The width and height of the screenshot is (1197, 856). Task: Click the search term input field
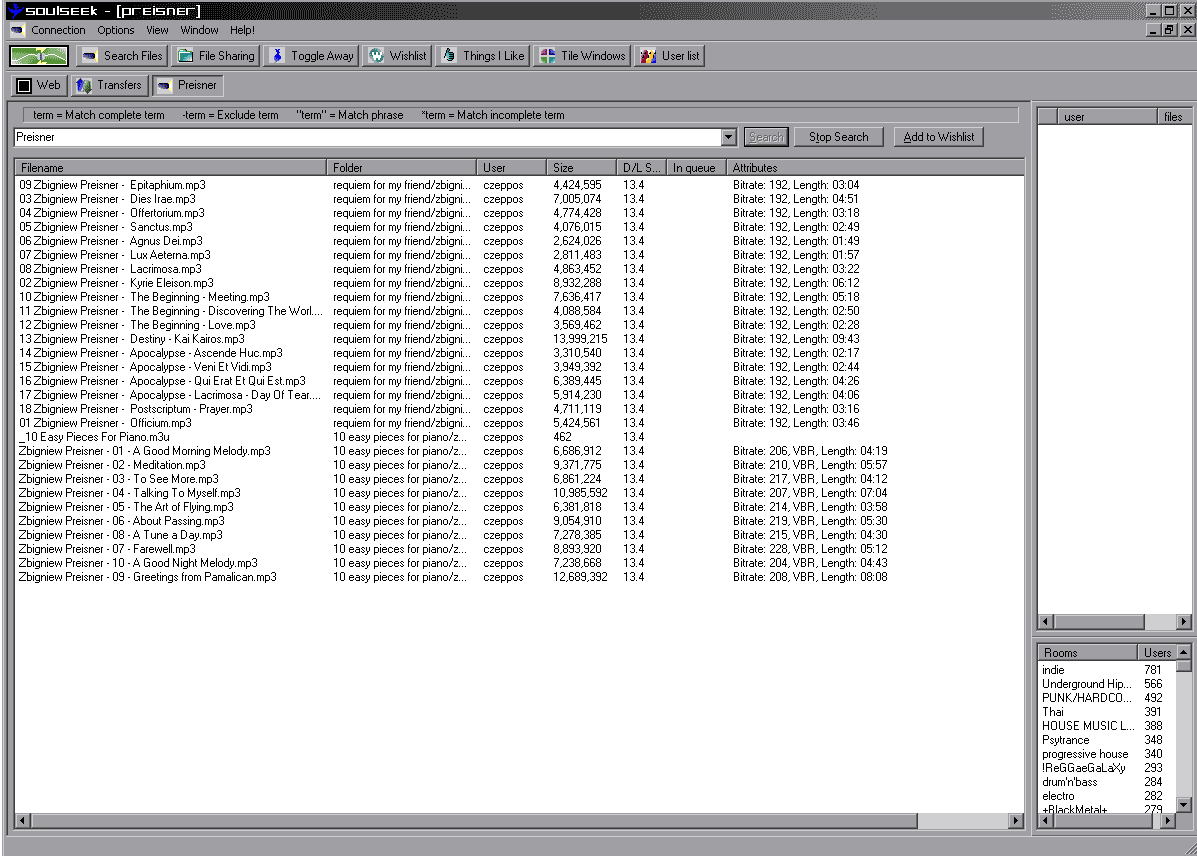[367, 137]
